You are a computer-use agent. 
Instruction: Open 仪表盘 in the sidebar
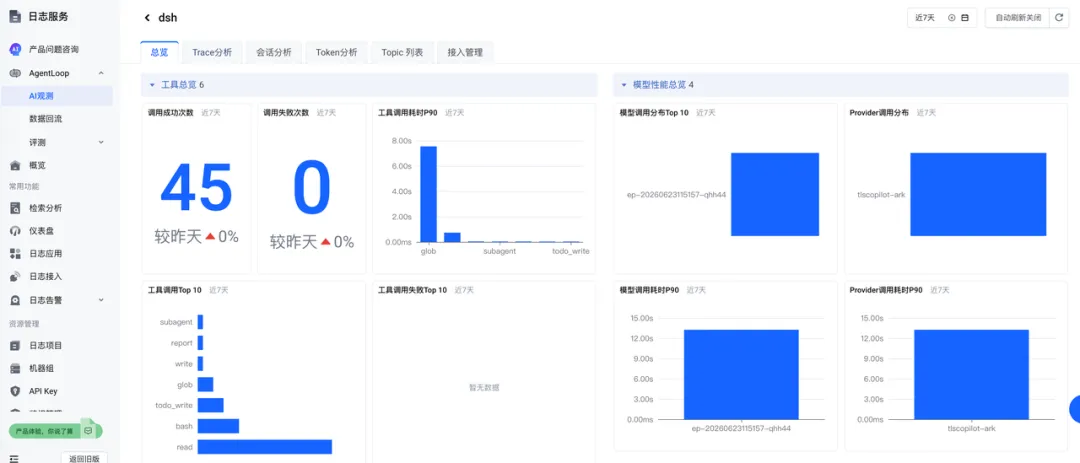coord(41,231)
